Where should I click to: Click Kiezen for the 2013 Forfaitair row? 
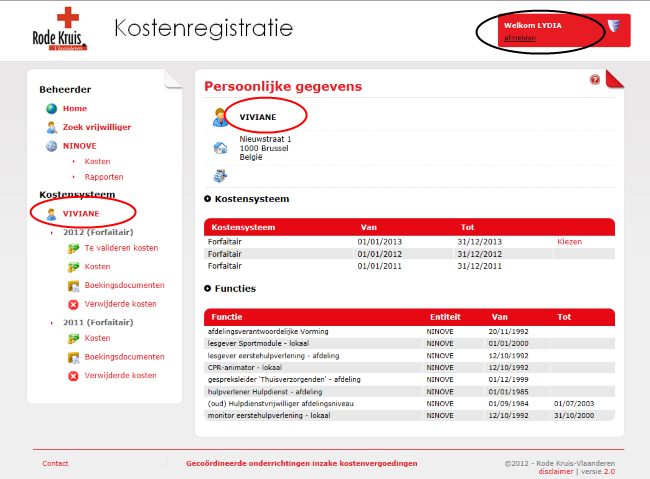click(570, 242)
